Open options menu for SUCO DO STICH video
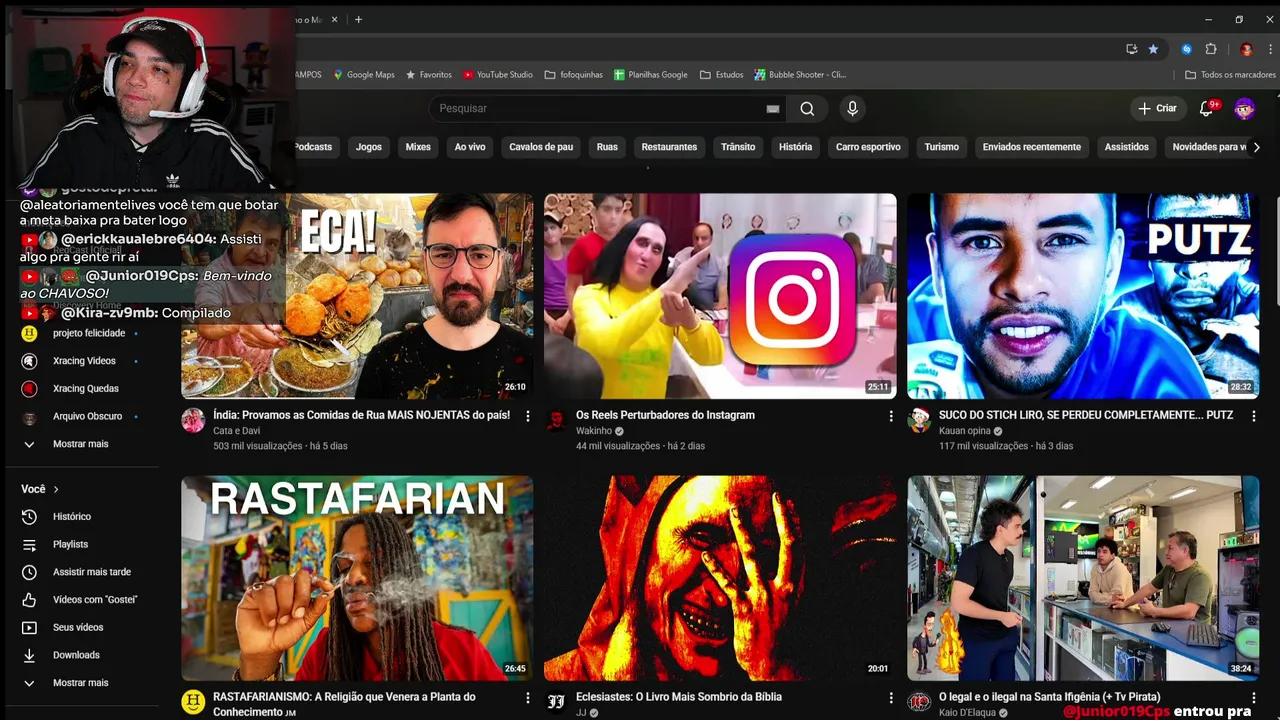 coord(1254,416)
